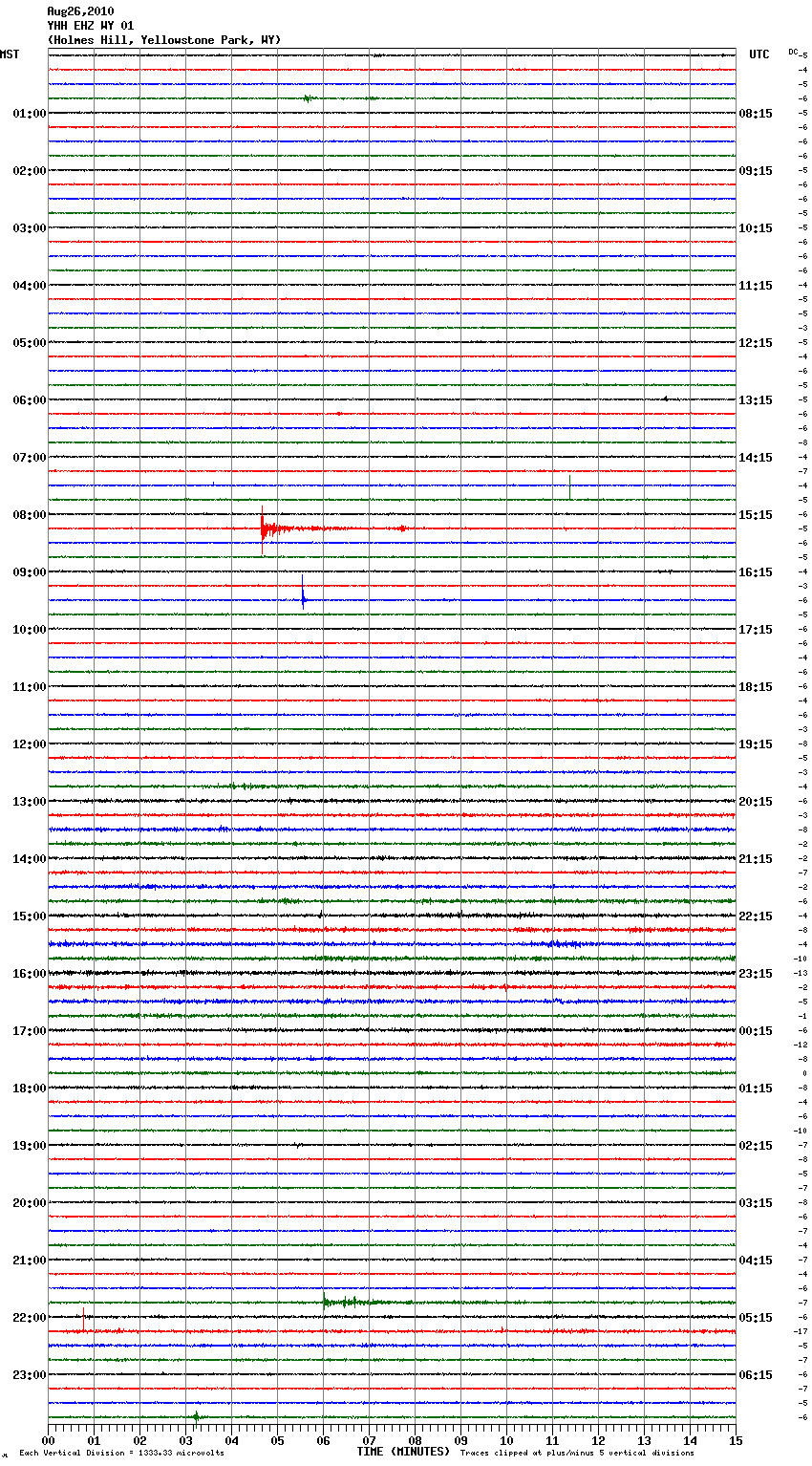Viewport: 812px width, 1466px height.
Task: Click the UTC timezone header
Action: click(759, 54)
